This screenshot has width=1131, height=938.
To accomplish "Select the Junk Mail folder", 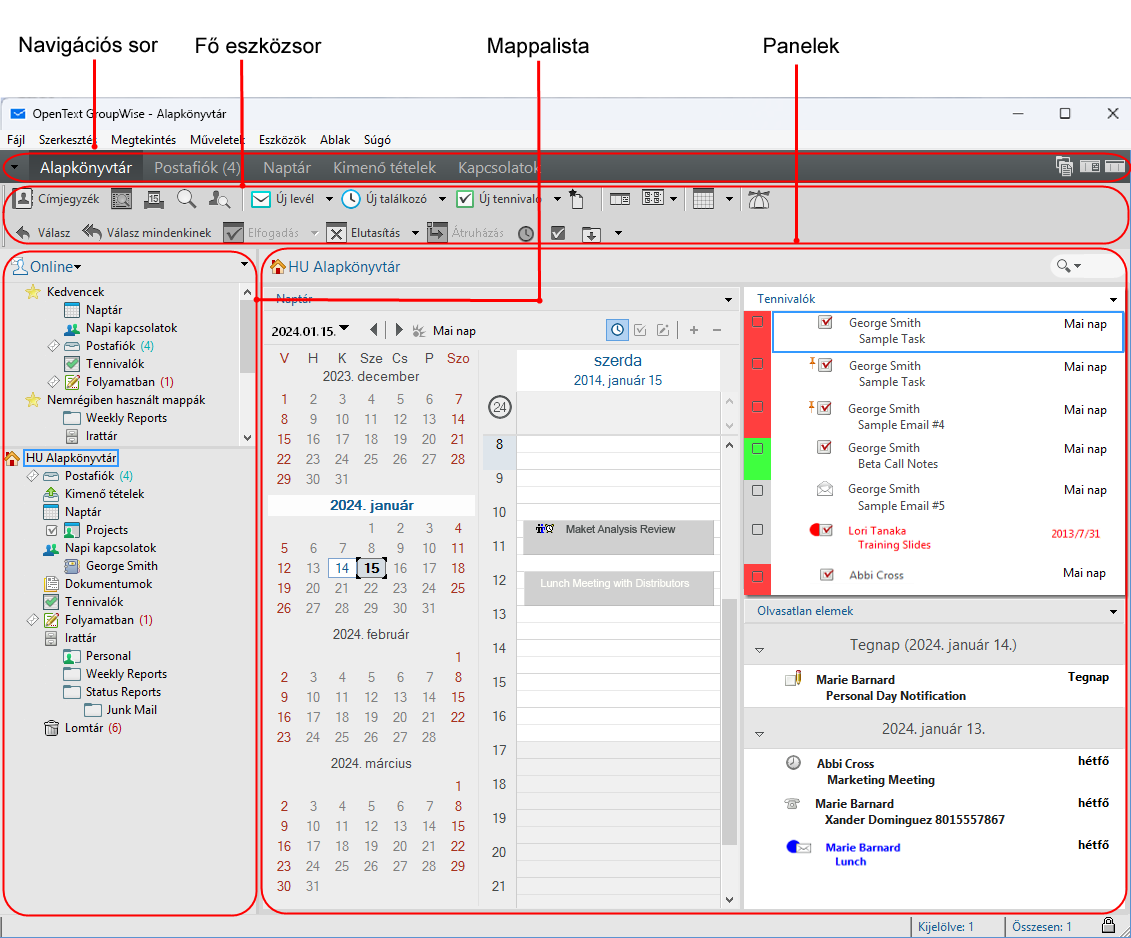I will click(131, 710).
